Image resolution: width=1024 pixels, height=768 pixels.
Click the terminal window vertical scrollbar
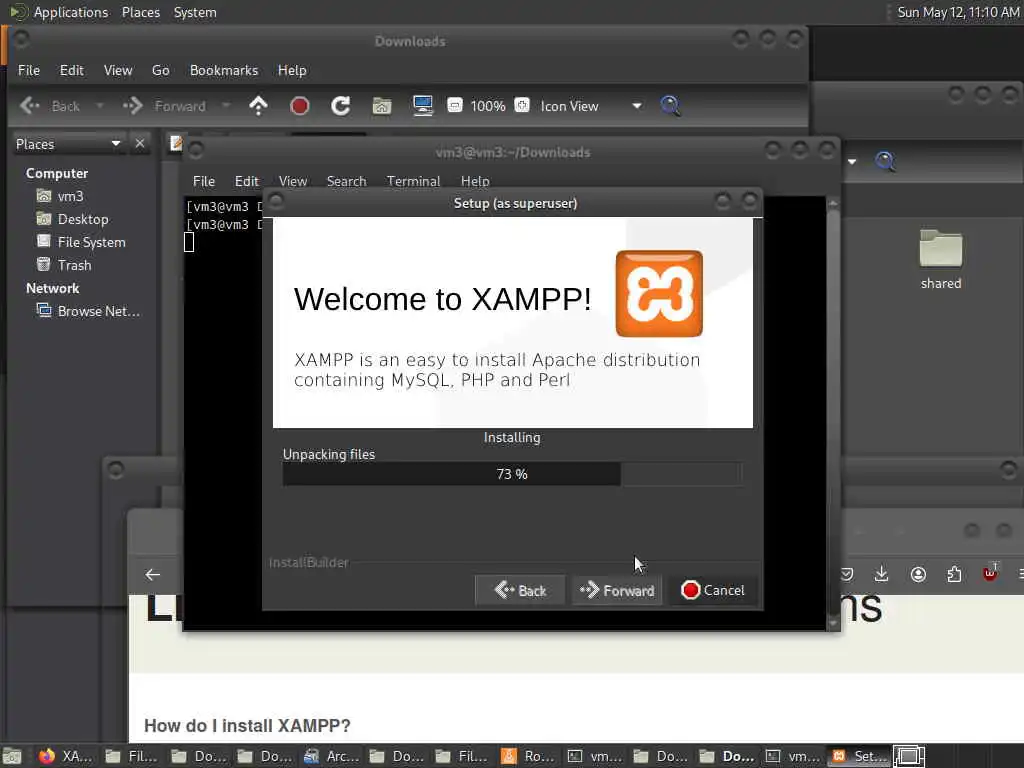click(x=833, y=413)
